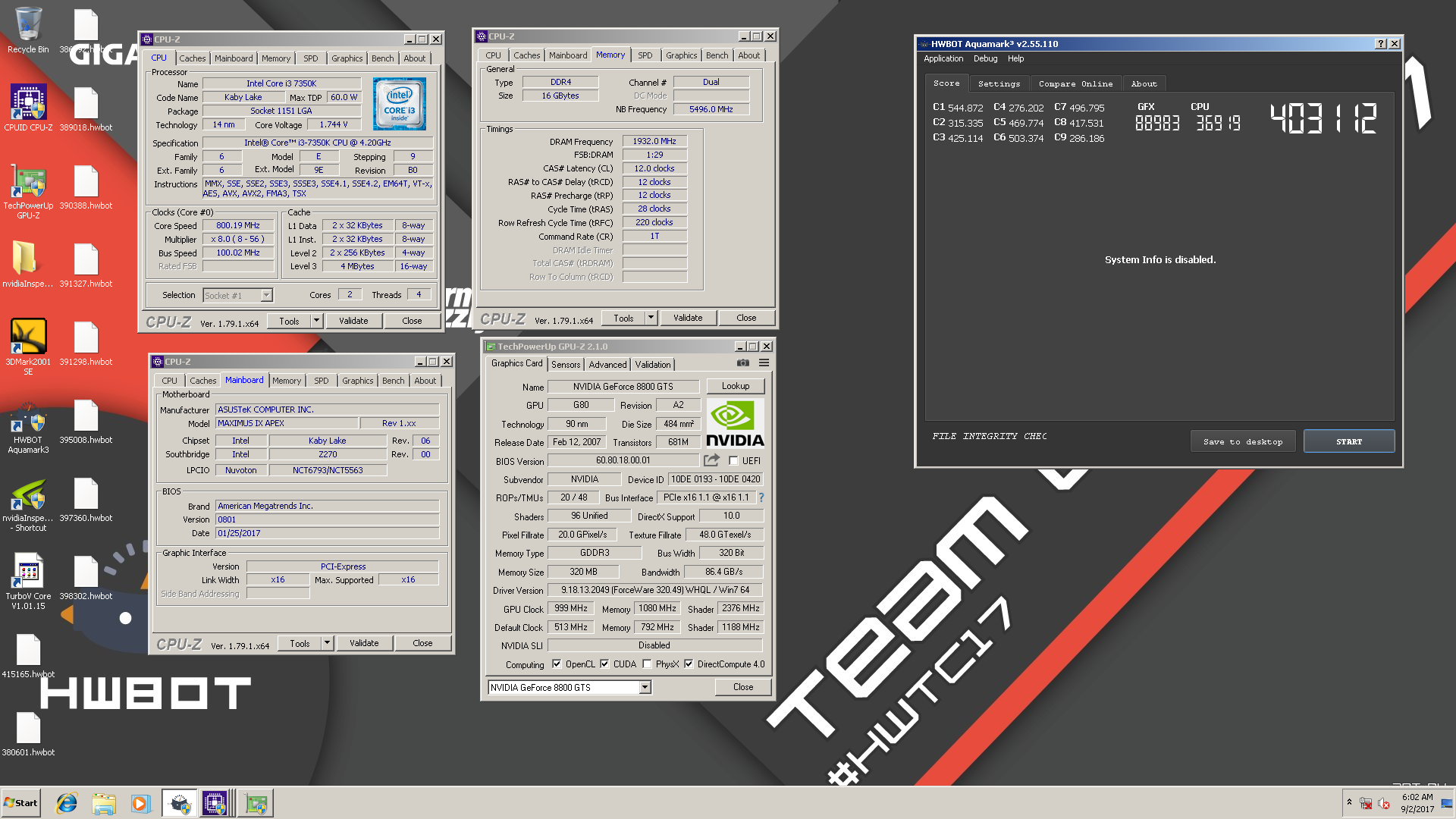Open Windows Media Player taskbar icon
The image size is (1456, 819).
[x=140, y=803]
